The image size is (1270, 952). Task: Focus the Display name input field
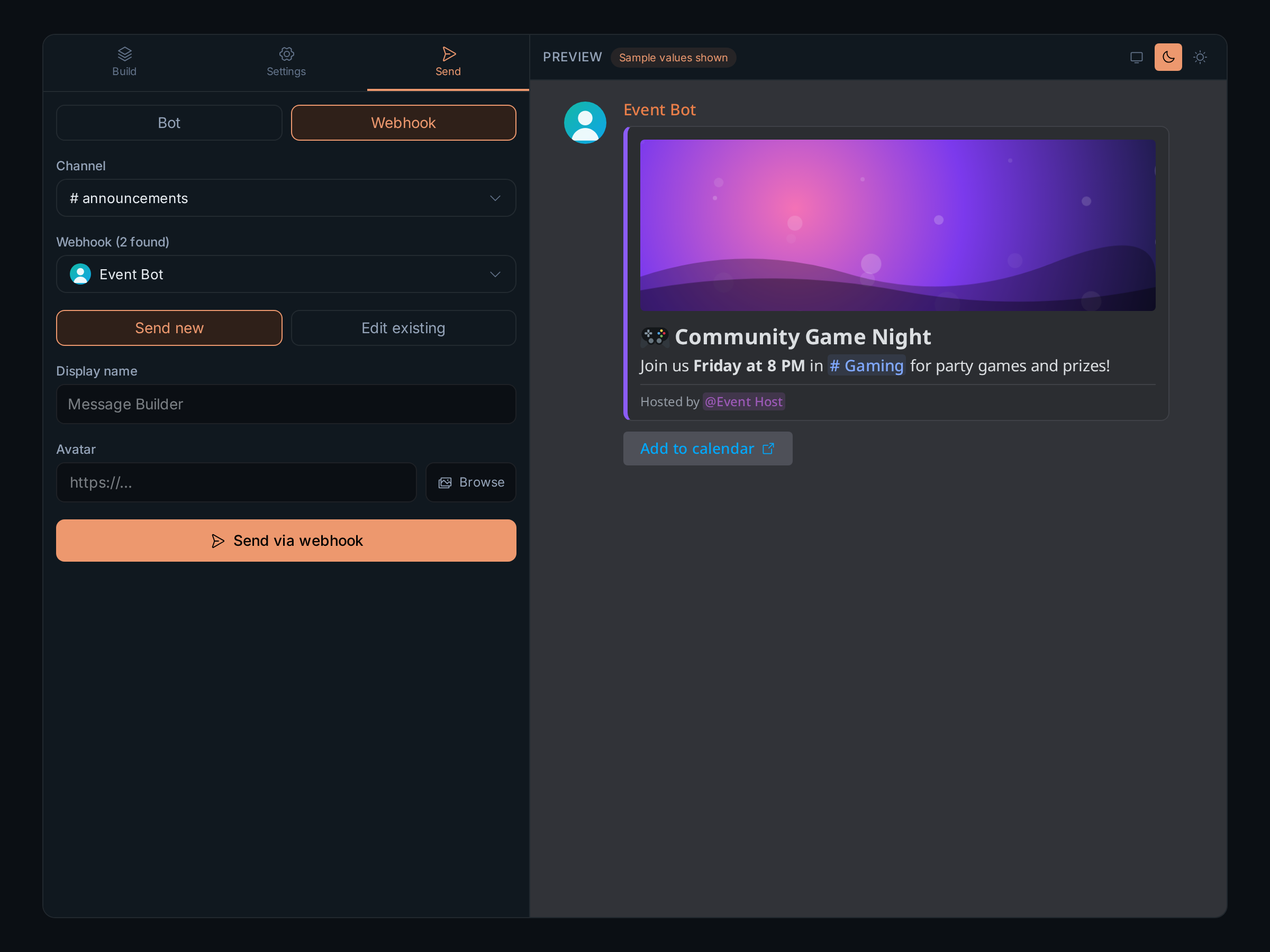pos(286,404)
